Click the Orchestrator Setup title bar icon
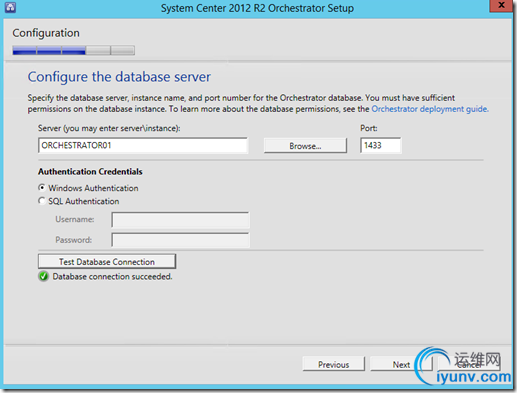517x393 pixels. point(10,7)
